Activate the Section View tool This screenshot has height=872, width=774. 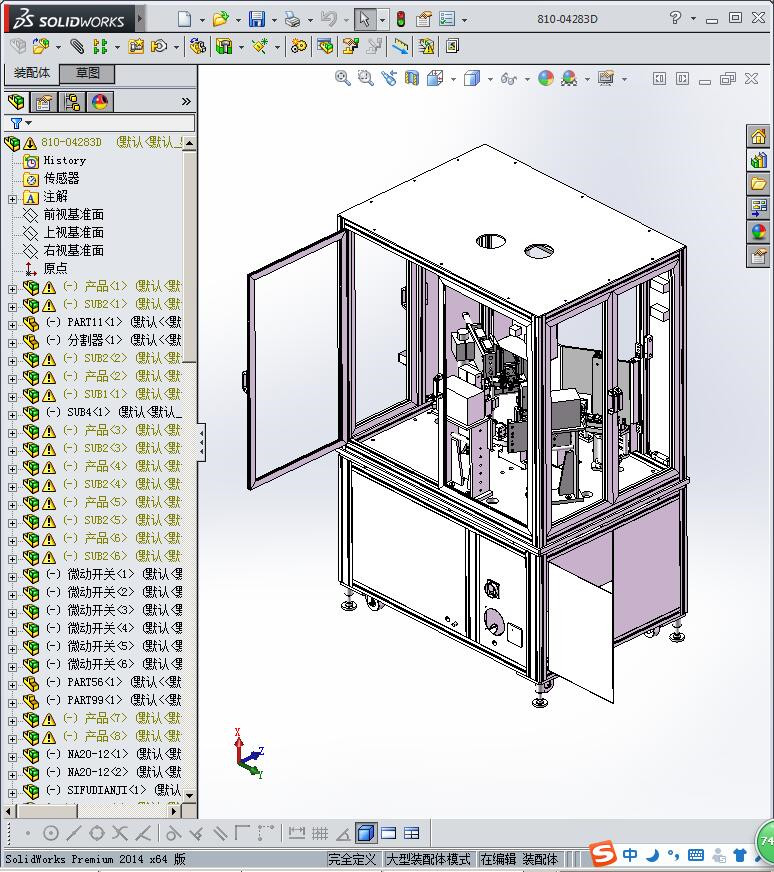pos(412,78)
